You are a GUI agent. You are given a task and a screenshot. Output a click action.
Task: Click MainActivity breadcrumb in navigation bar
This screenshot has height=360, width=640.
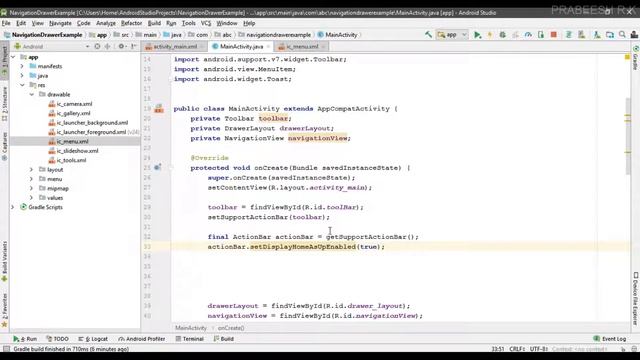tap(338, 35)
